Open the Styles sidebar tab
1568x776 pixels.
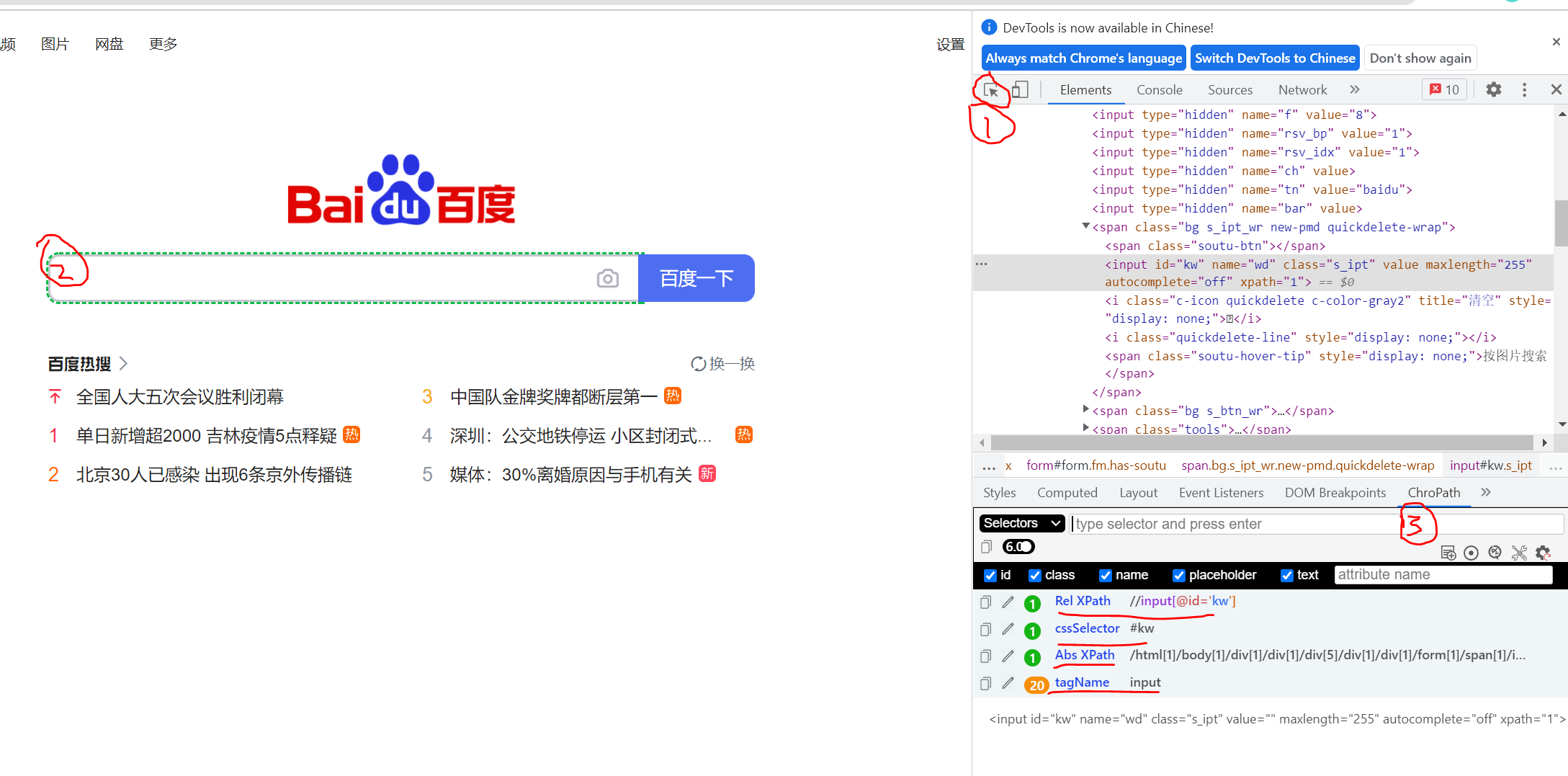[1000, 493]
